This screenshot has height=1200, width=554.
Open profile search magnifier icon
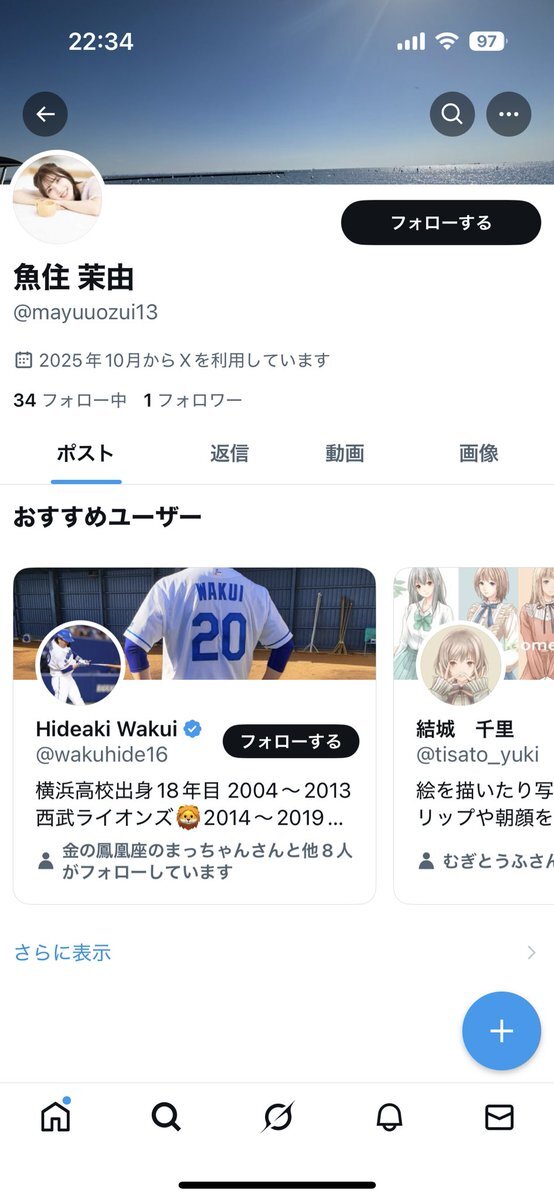[452, 114]
